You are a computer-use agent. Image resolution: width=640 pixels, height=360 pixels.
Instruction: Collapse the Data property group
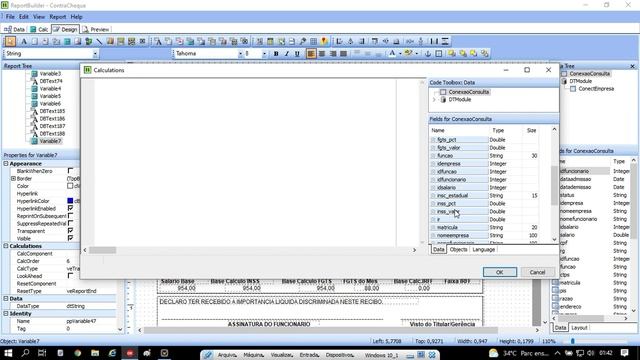click(x=6, y=299)
